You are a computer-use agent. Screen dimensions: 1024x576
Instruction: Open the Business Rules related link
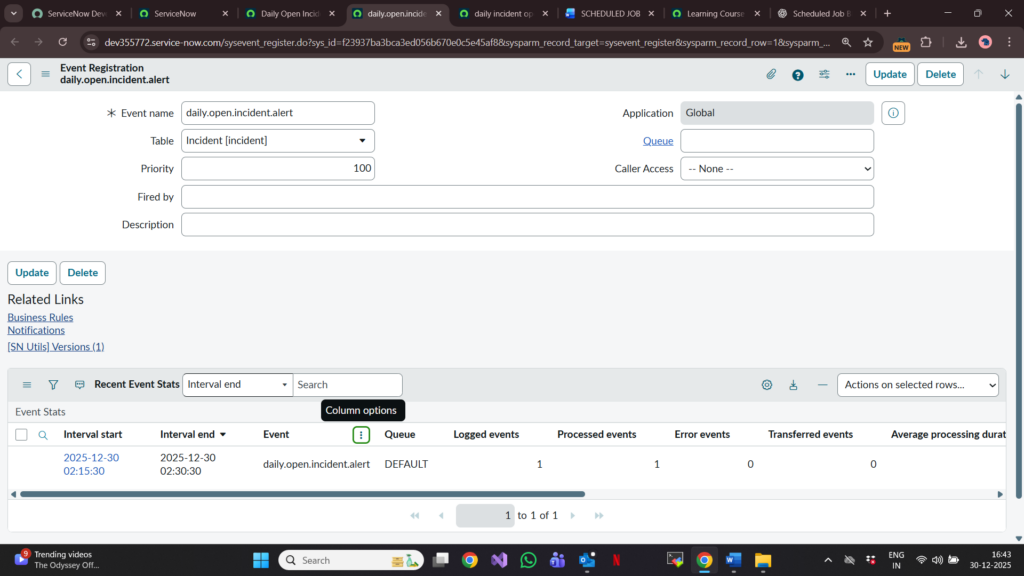pos(40,317)
